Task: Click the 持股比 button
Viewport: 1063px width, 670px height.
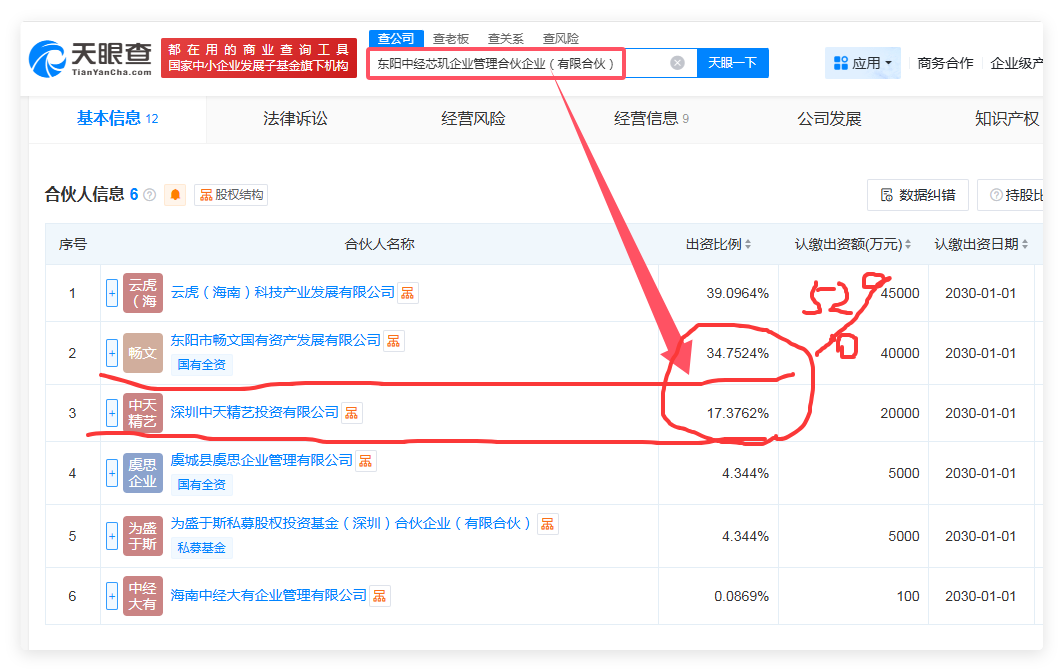Action: [x=1011, y=195]
